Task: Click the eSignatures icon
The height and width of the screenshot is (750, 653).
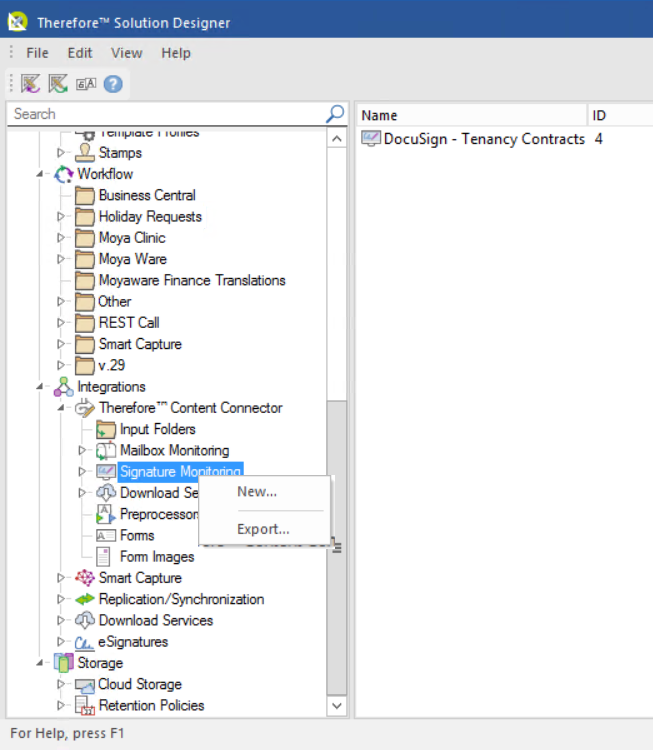Action: coord(85,642)
